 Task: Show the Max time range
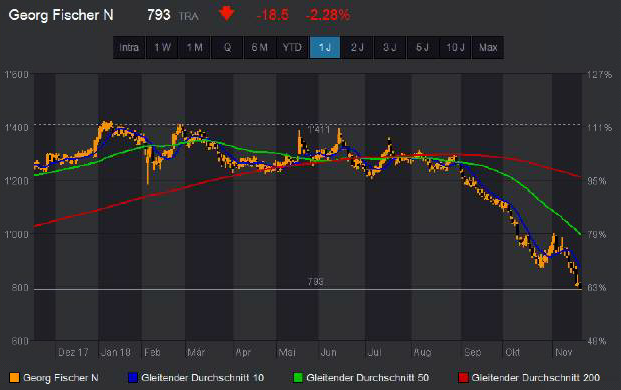[x=488, y=48]
